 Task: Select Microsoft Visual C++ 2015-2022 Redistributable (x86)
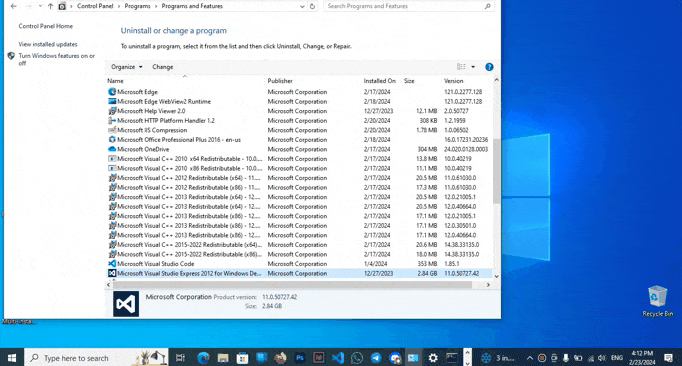[299, 254]
